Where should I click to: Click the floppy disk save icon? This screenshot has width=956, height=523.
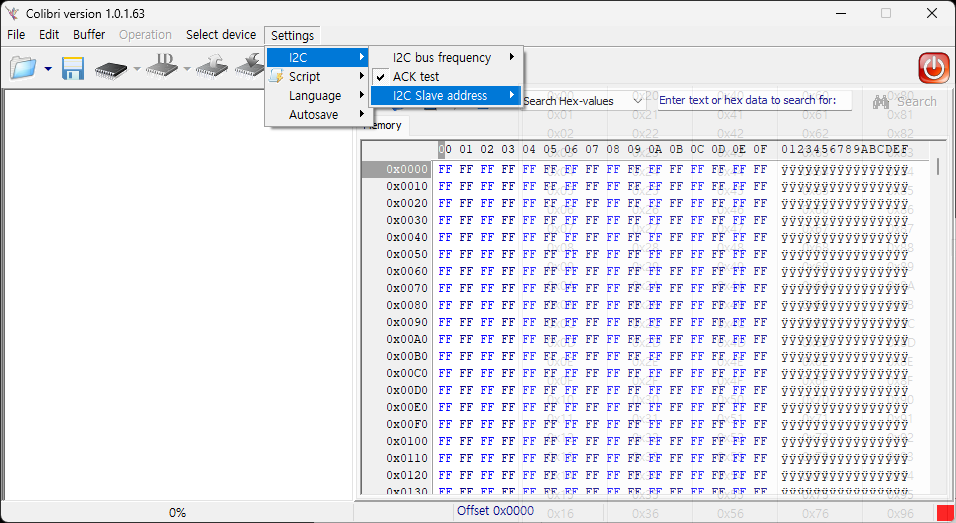(73, 68)
